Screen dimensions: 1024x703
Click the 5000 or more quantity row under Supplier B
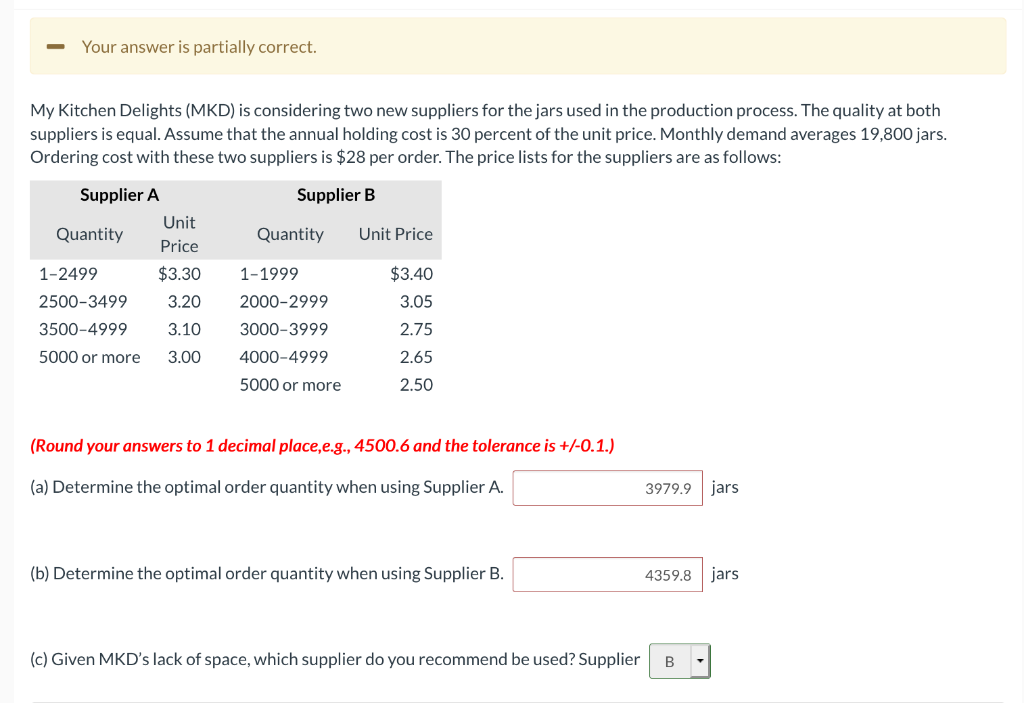click(x=290, y=384)
